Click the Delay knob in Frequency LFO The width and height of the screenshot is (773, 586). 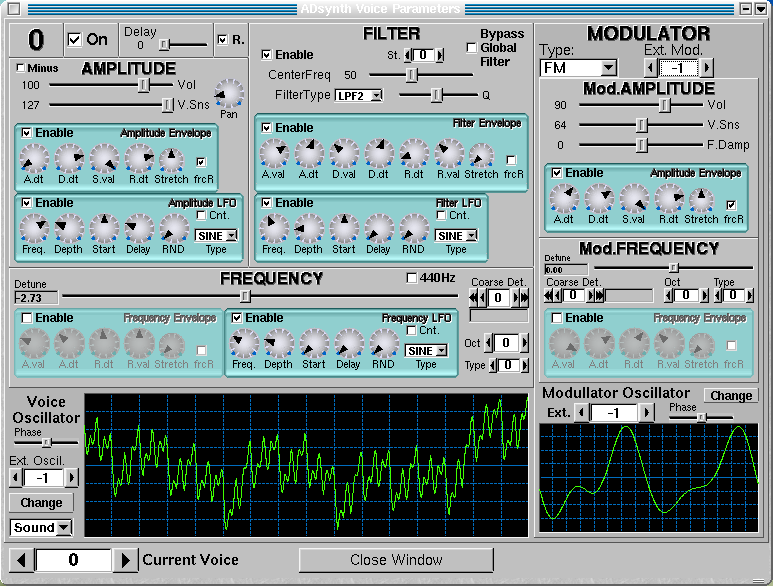tap(349, 343)
